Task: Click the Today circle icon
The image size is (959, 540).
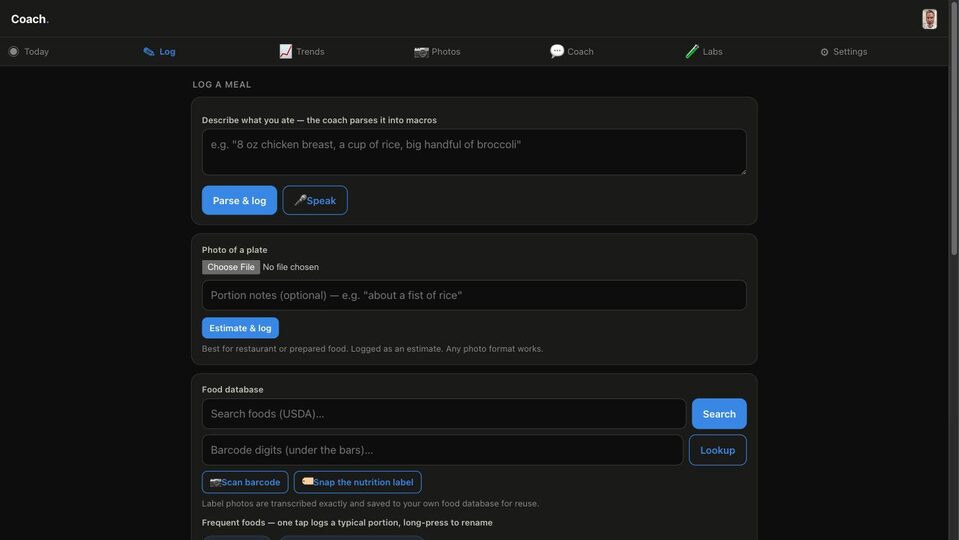Action: click(x=13, y=51)
